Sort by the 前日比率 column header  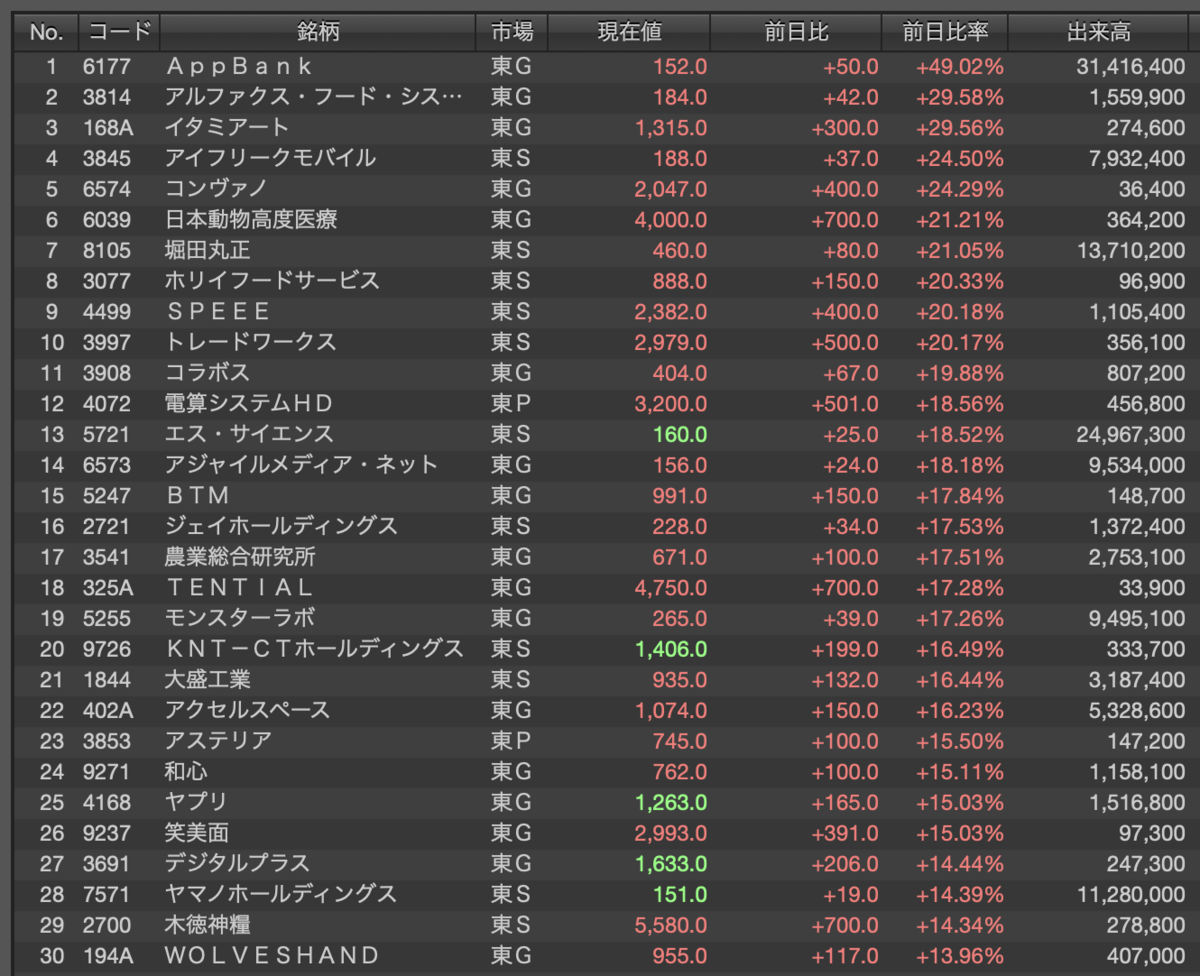pyautogui.click(x=945, y=32)
